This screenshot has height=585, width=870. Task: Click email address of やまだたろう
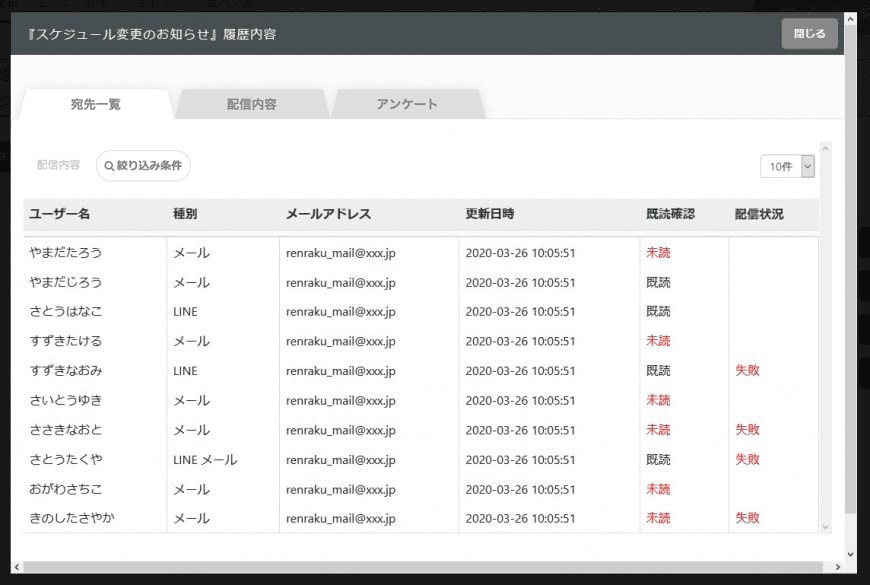coord(341,253)
